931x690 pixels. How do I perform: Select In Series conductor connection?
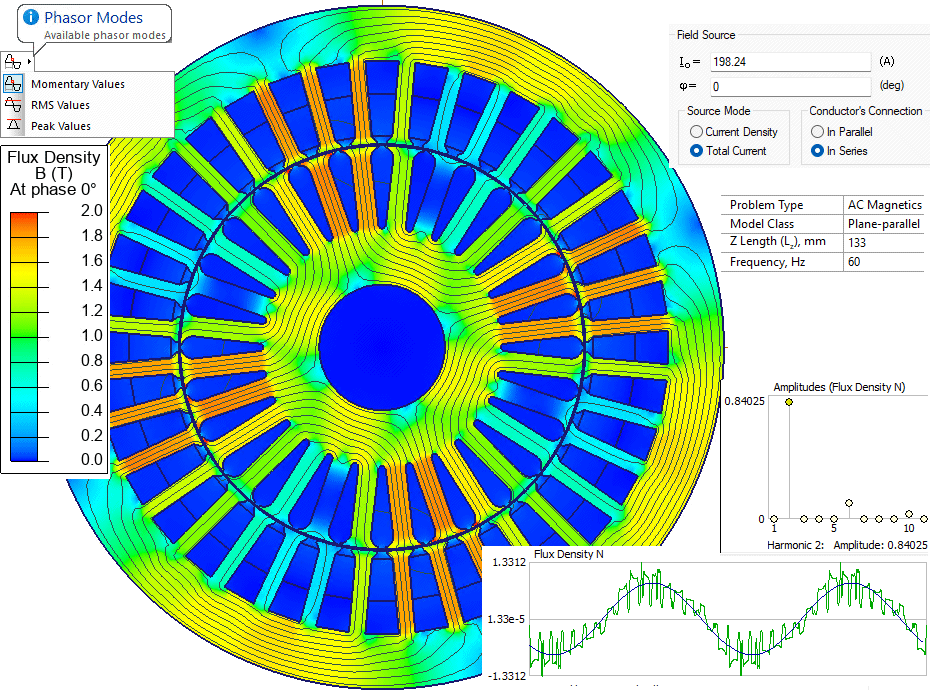pos(818,151)
